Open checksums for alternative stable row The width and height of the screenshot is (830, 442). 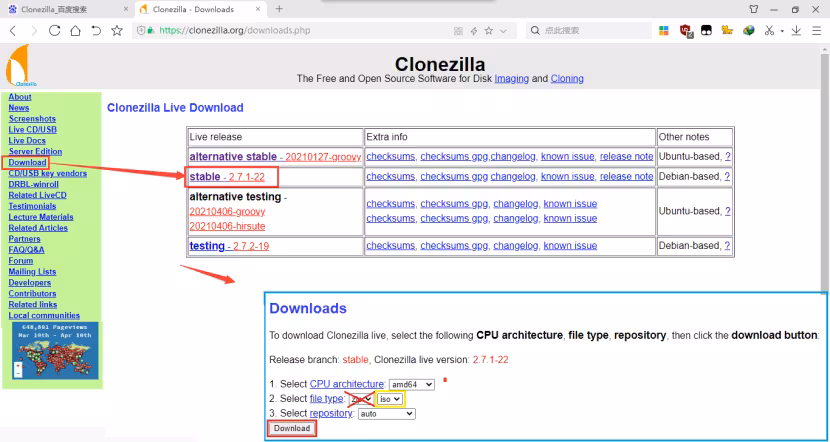391,156
